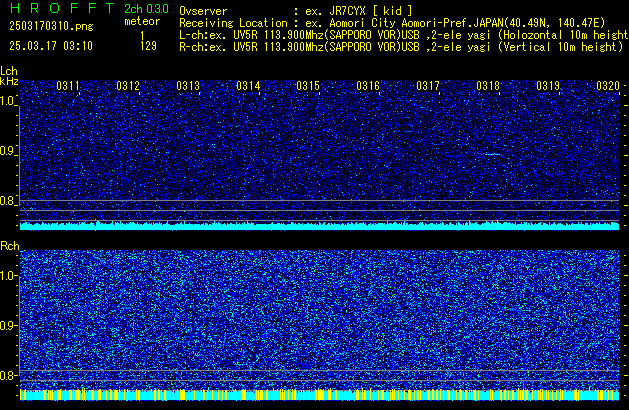Screen dimensions: 629x410
Task: Click the L-ch horizontal yagi description line
Action: tap(404, 35)
